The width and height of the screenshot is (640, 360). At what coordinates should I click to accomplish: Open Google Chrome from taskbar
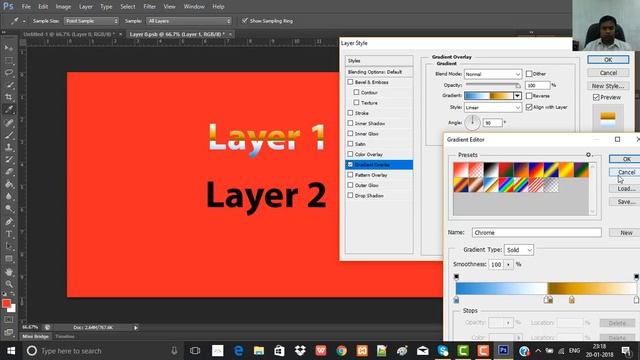tap(341, 351)
